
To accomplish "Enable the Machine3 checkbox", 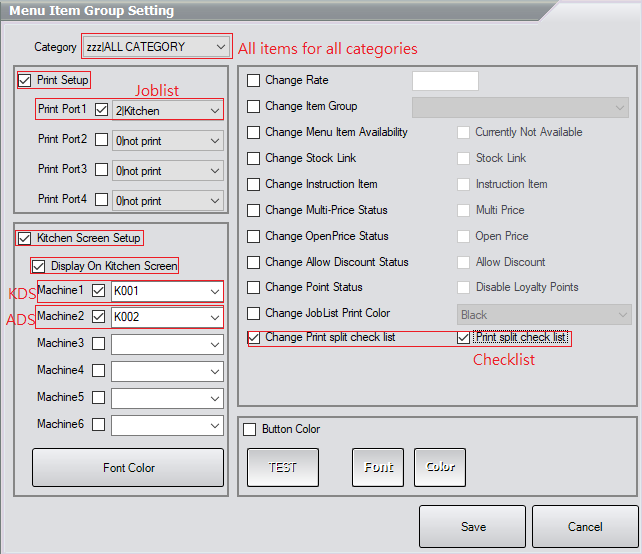I will (99, 344).
